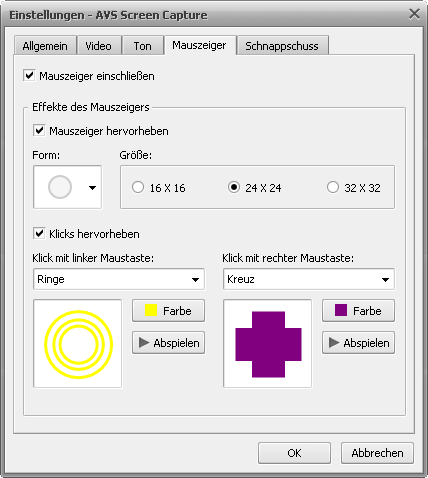The height and width of the screenshot is (478, 428).
Task: Play the left-click effect animation
Action: 168,343
